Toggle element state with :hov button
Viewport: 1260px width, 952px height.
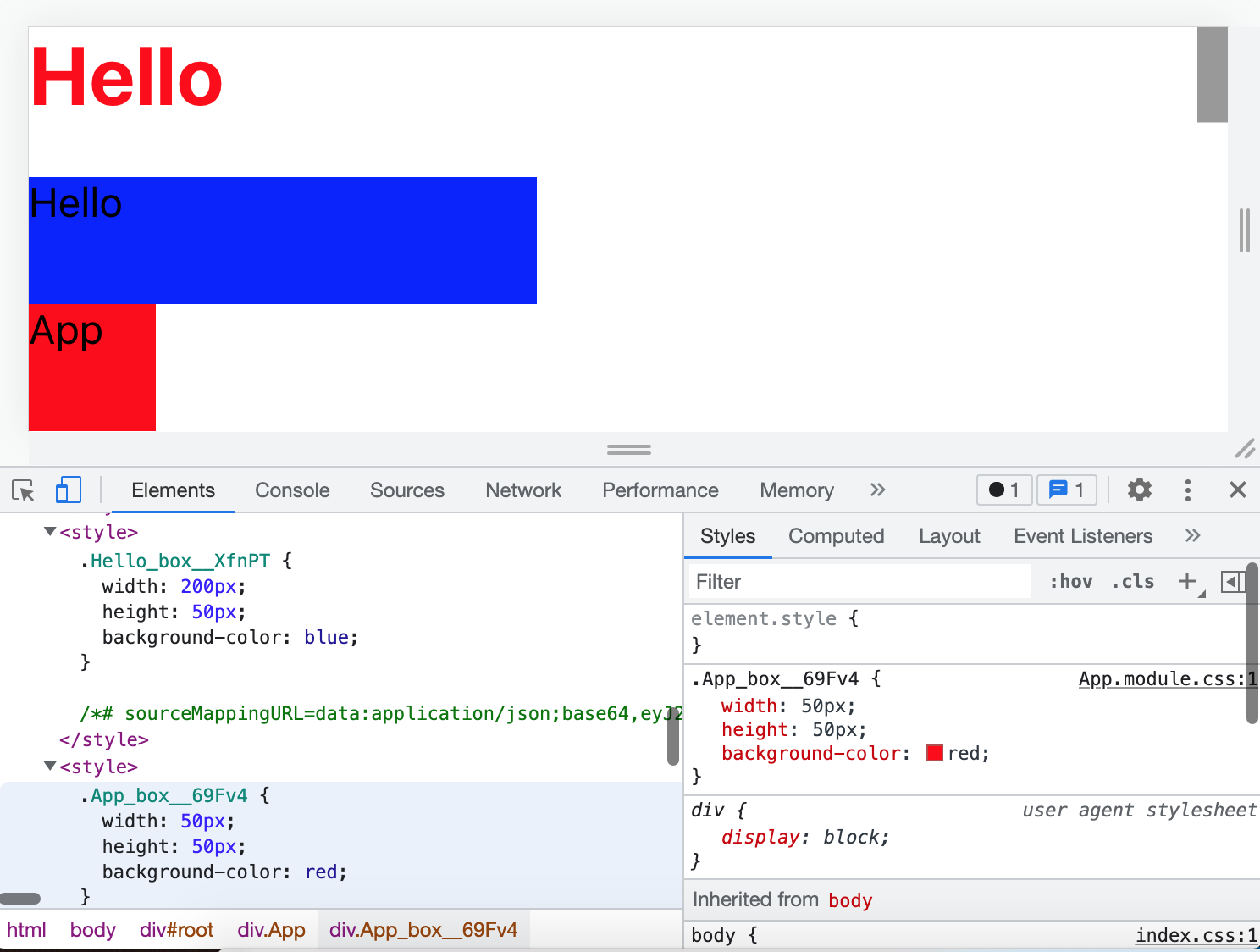1070,581
